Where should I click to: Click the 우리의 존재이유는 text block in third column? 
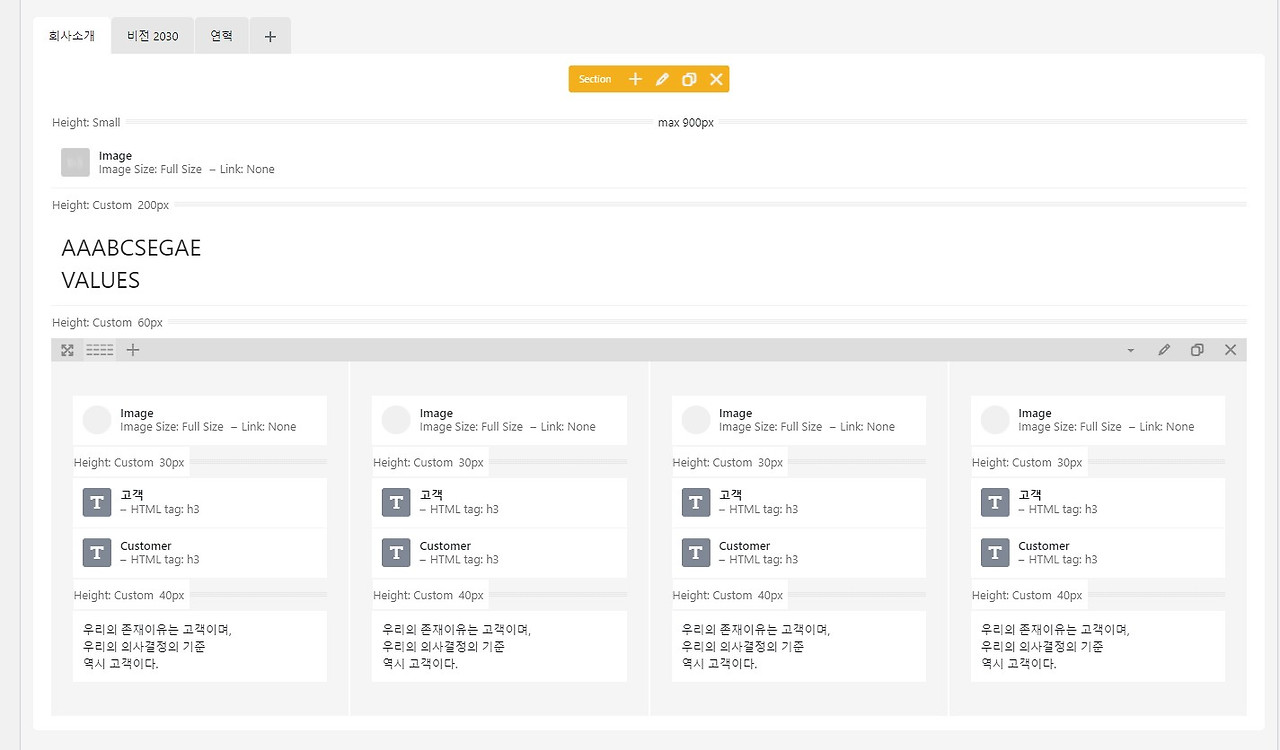point(799,646)
